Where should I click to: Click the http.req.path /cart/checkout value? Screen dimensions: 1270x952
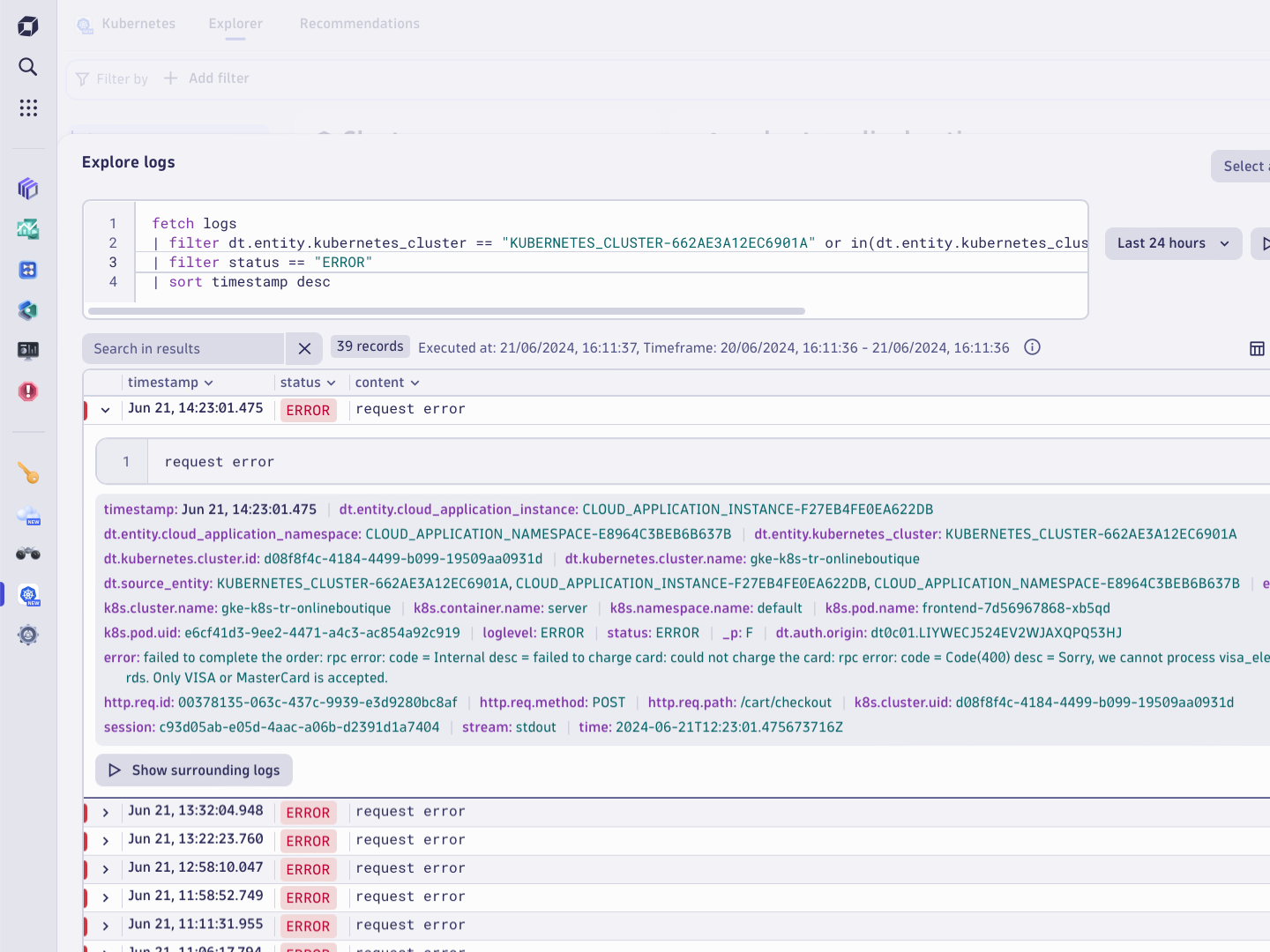click(786, 703)
